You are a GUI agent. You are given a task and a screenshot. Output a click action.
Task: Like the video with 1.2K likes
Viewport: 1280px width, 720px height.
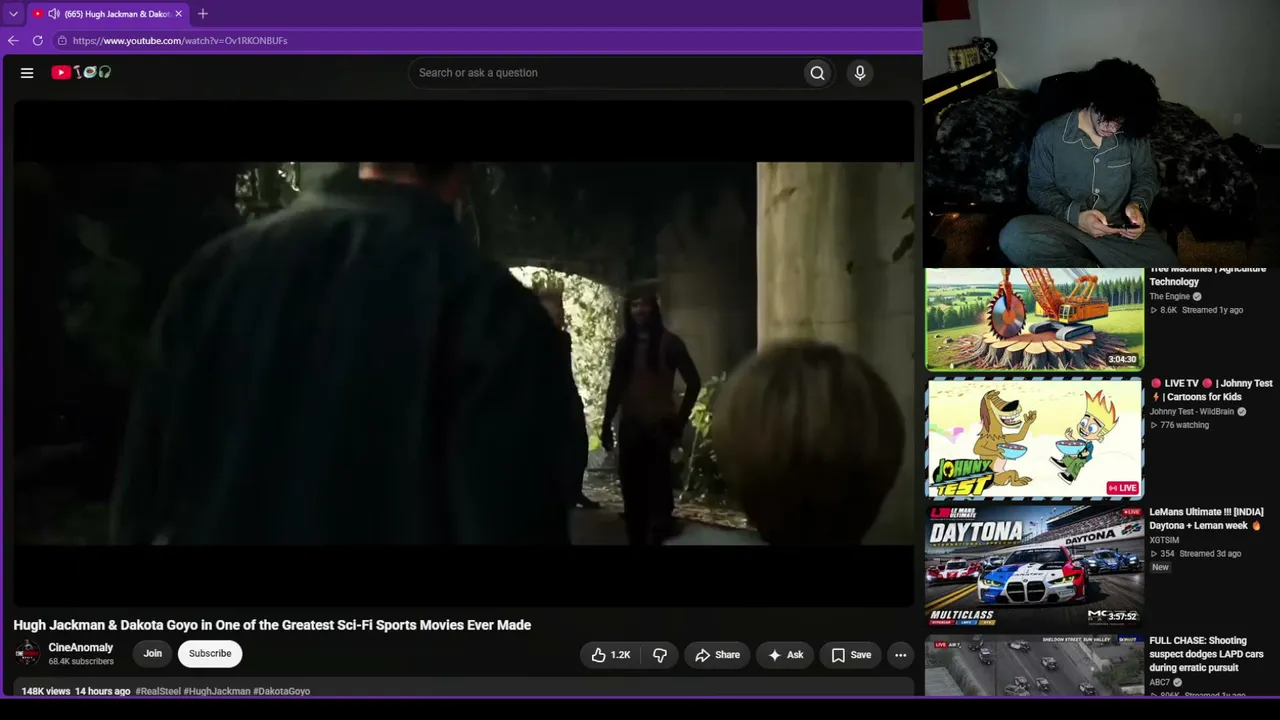point(610,655)
